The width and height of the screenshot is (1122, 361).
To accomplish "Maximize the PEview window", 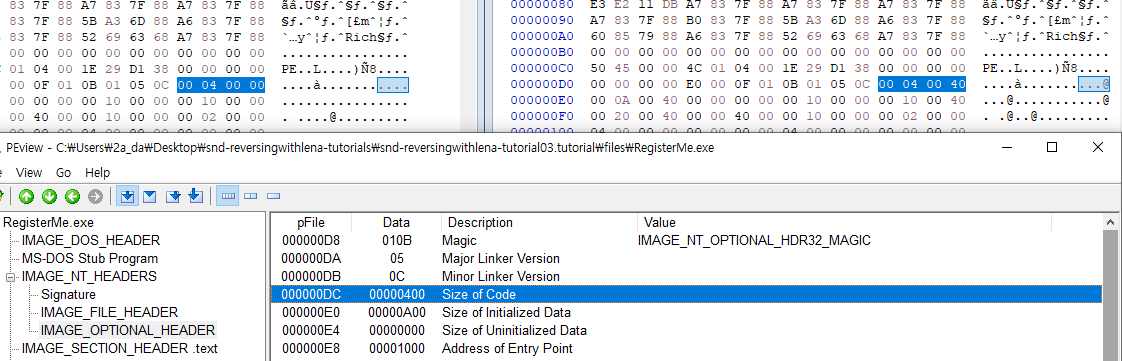I will 1052,148.
